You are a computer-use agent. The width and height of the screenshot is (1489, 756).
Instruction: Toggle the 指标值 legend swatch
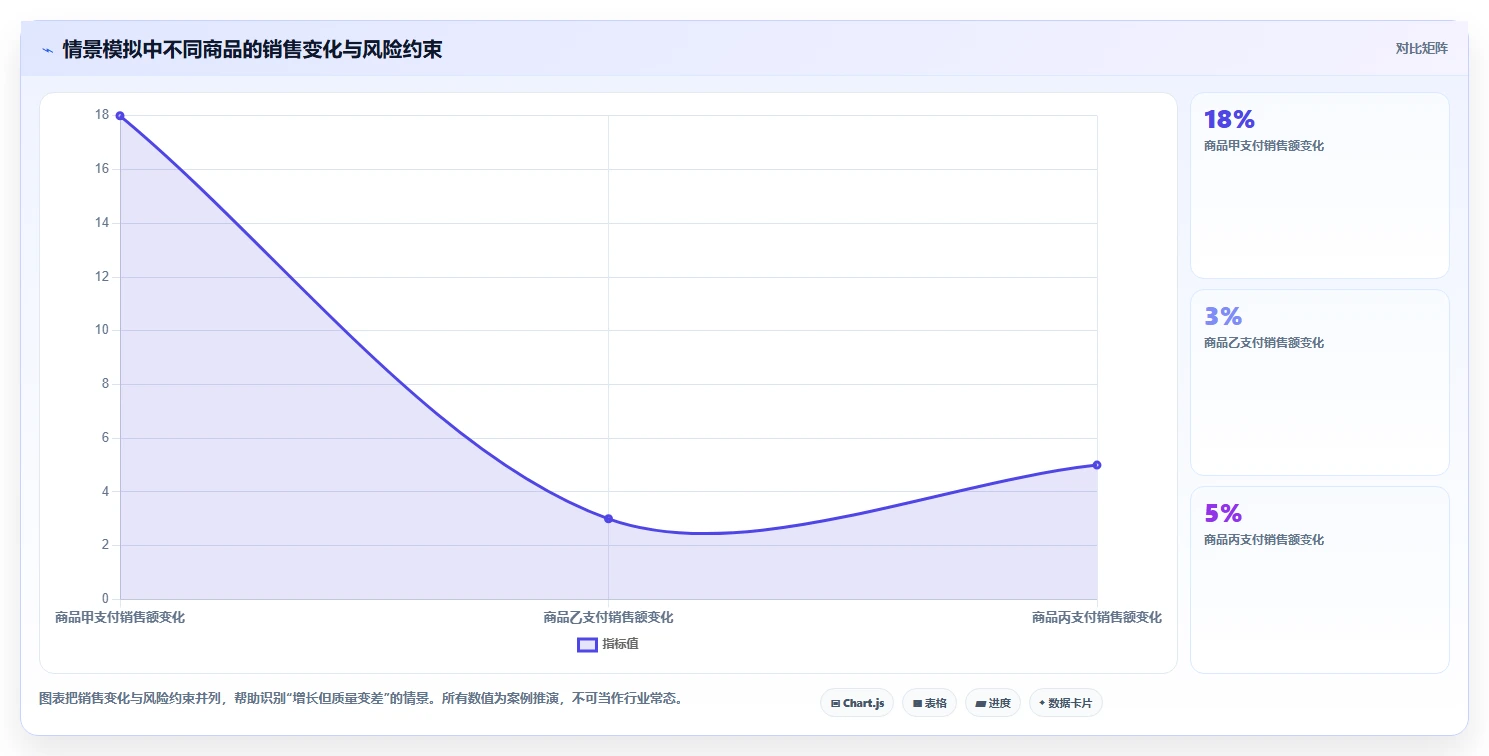coord(587,645)
